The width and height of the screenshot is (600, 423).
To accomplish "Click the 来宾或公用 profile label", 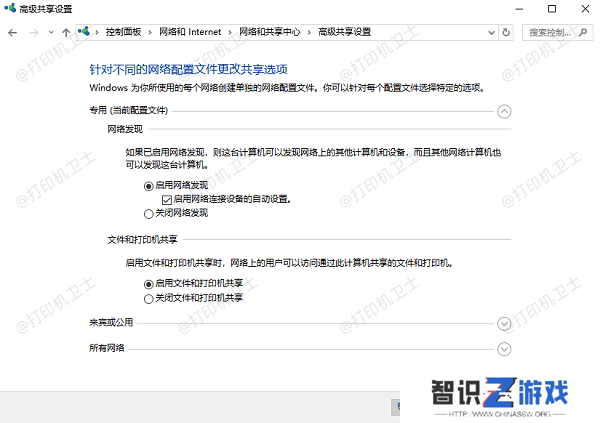I will [x=111, y=322].
